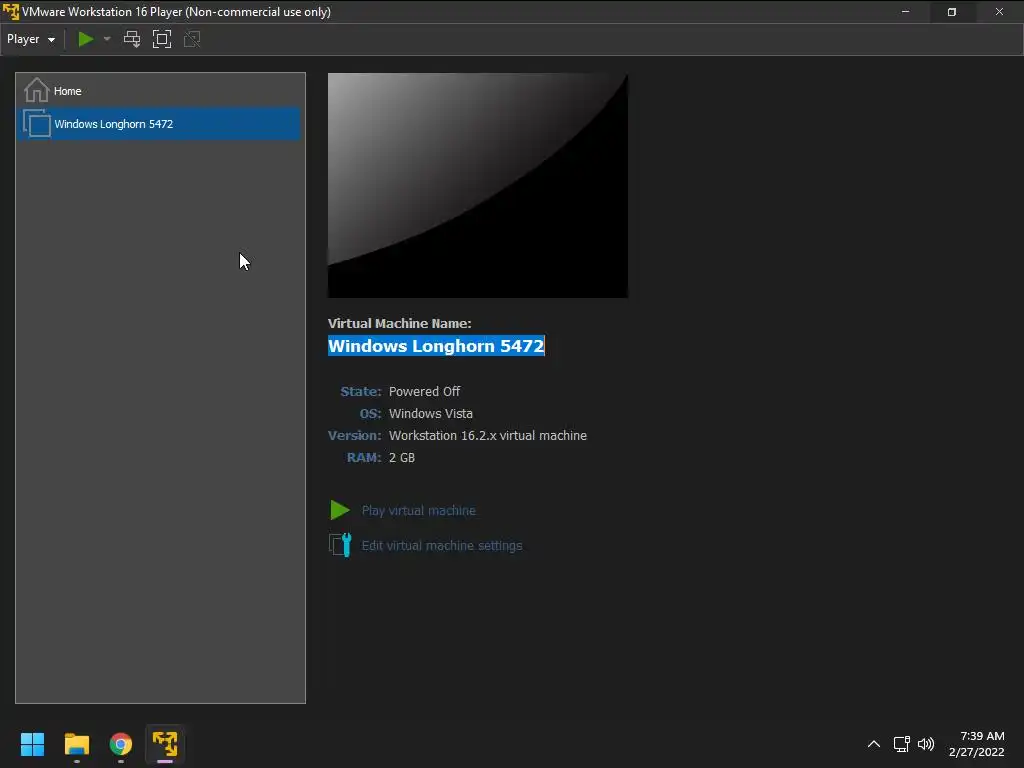Click the Home house icon
1024x768 pixels.
37,90
